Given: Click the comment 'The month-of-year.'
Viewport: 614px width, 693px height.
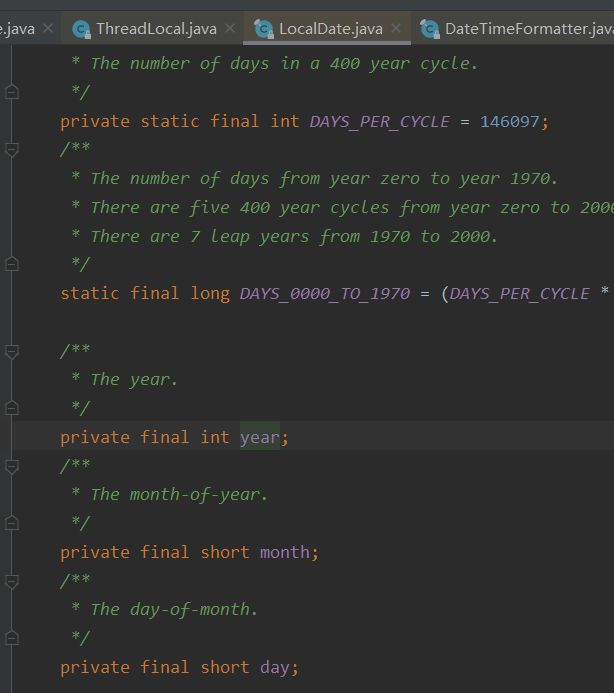Looking at the screenshot, I should coord(179,495).
